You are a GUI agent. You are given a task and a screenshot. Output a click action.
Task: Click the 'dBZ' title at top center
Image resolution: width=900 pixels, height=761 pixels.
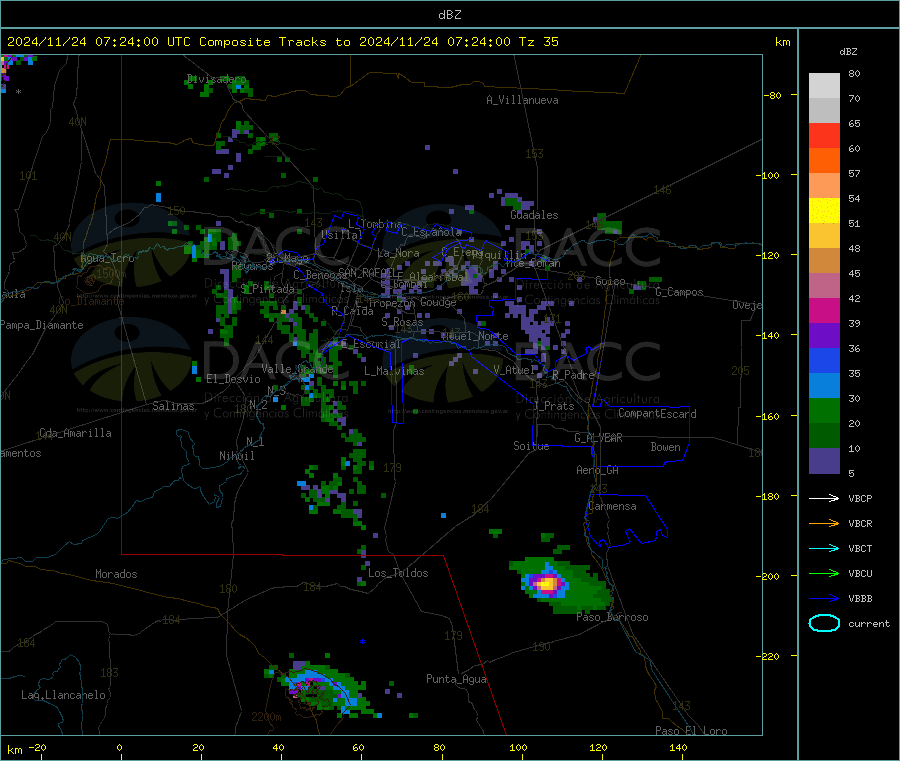(x=449, y=15)
